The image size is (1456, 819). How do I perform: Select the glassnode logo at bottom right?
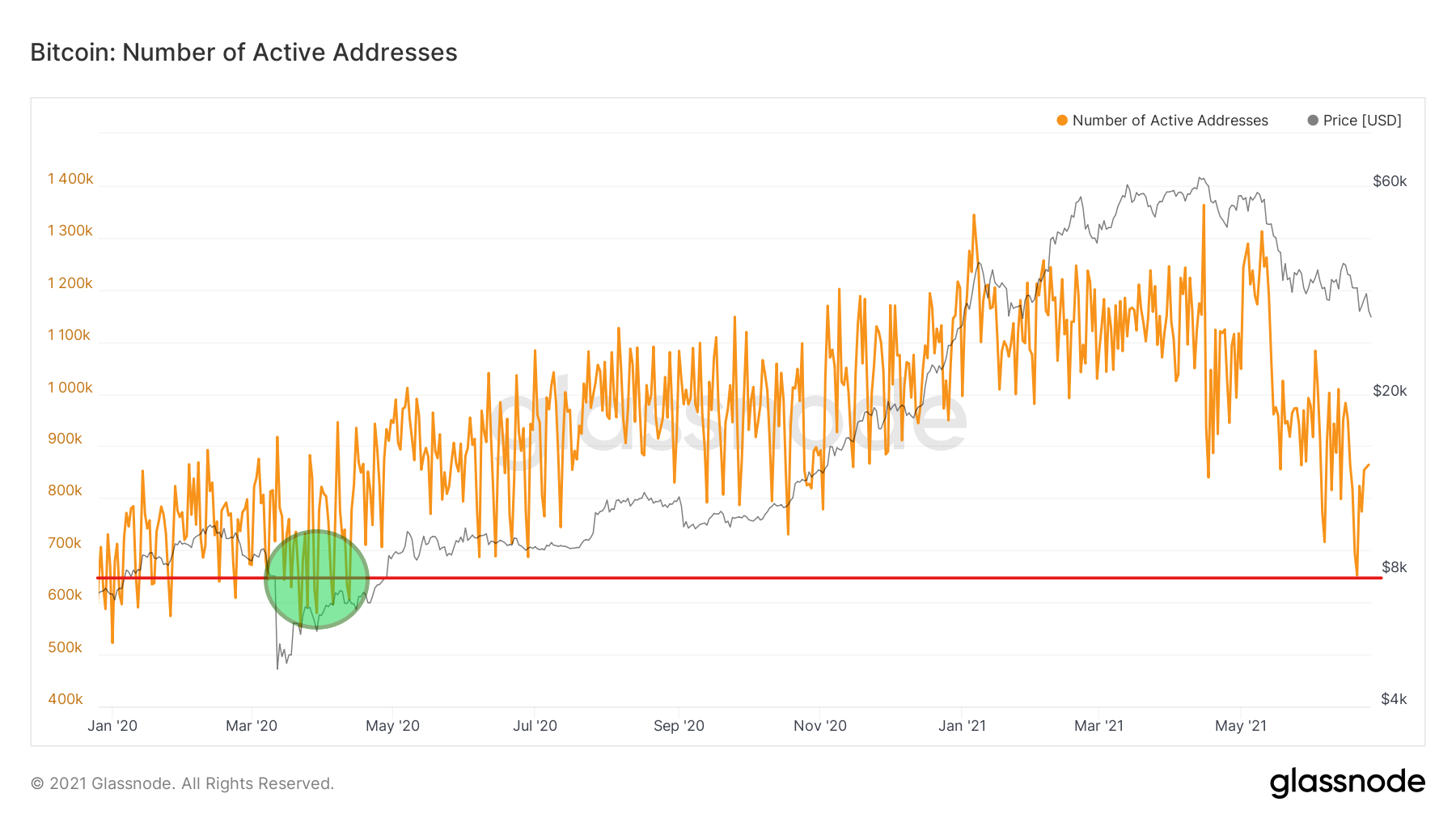pos(1348,782)
